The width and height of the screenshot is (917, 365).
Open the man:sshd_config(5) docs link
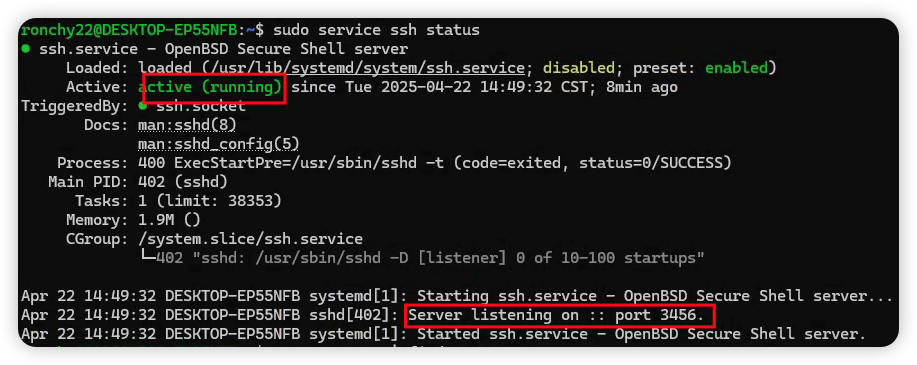click(x=219, y=144)
